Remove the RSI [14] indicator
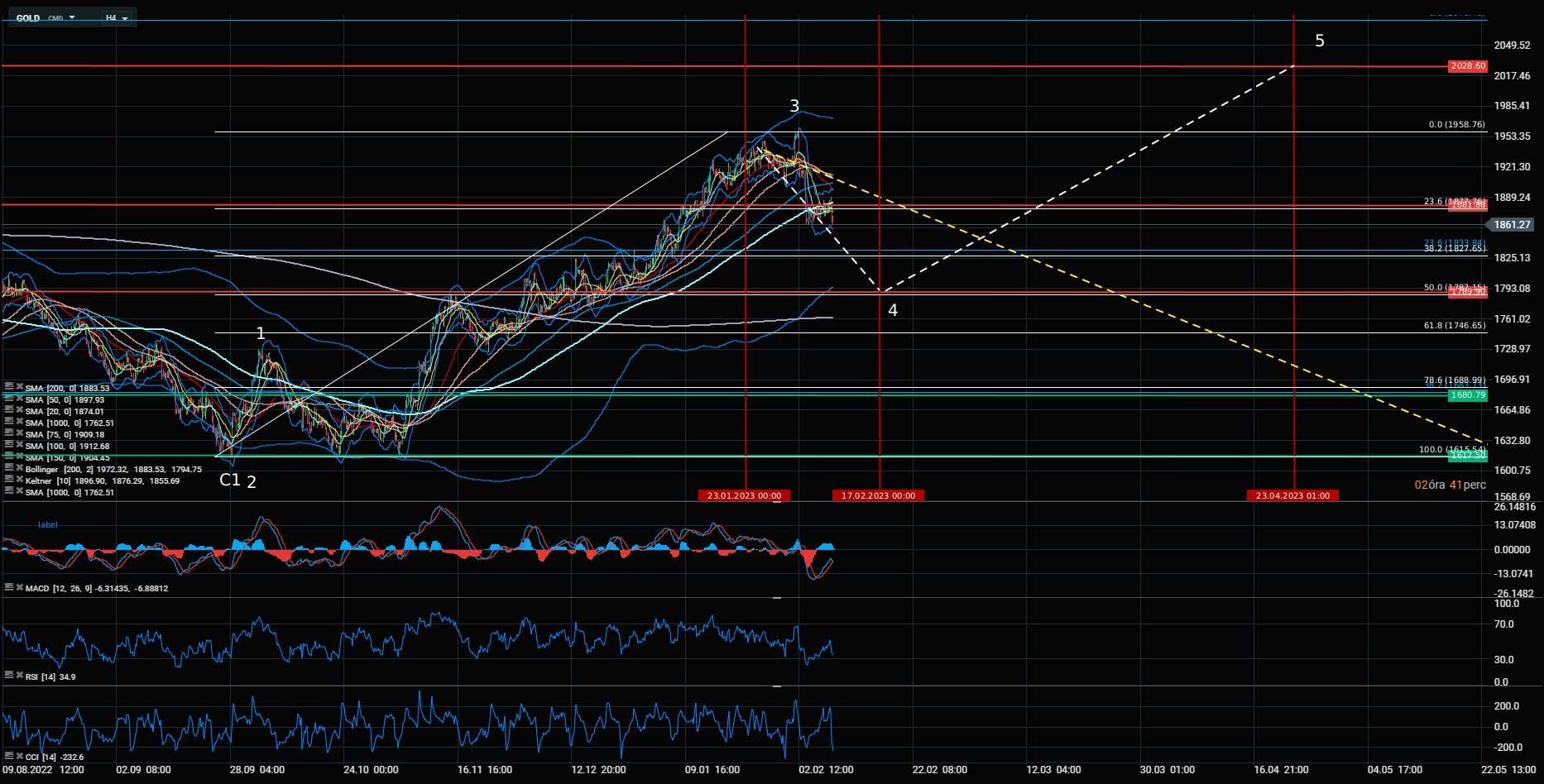 click(x=19, y=676)
